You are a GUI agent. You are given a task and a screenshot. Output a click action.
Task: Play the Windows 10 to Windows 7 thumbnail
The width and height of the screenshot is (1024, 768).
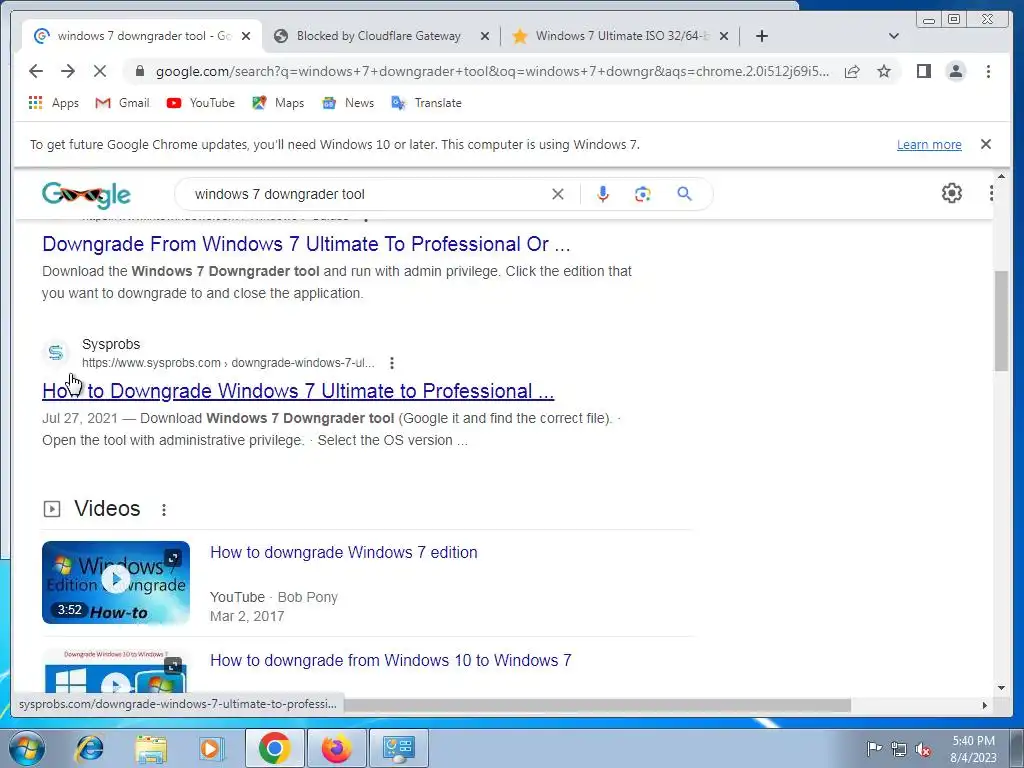(x=116, y=671)
